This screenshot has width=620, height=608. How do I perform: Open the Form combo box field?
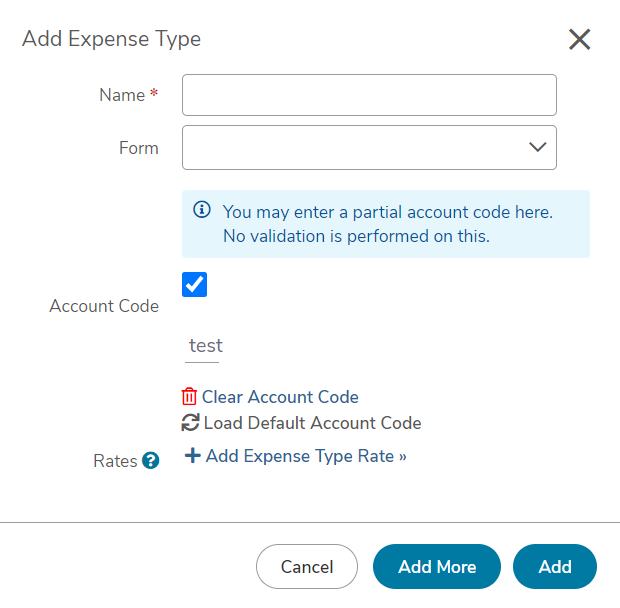tap(369, 147)
